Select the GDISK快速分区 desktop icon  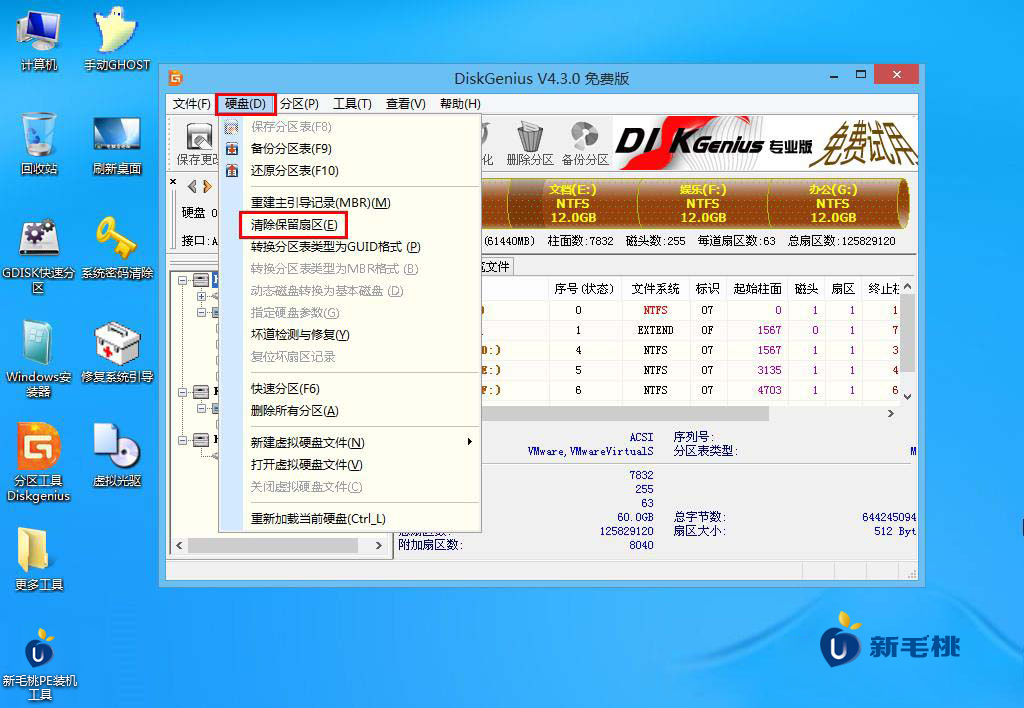[39, 256]
